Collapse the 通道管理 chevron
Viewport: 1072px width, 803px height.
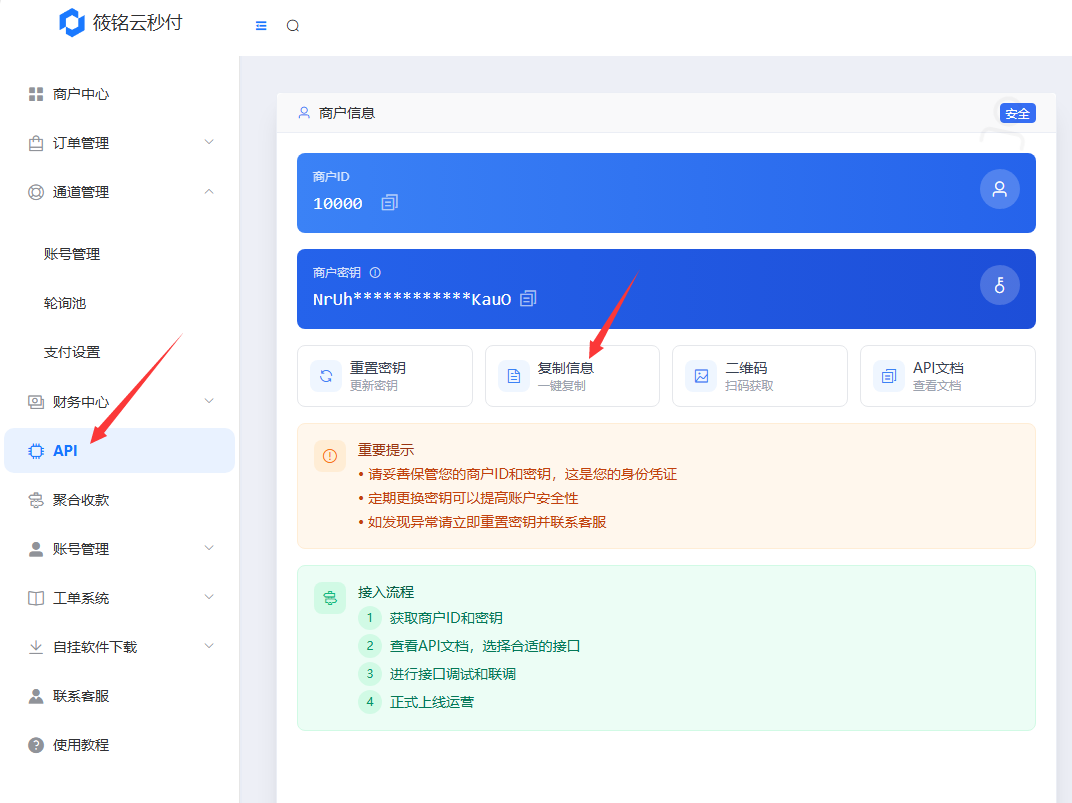[x=209, y=191]
